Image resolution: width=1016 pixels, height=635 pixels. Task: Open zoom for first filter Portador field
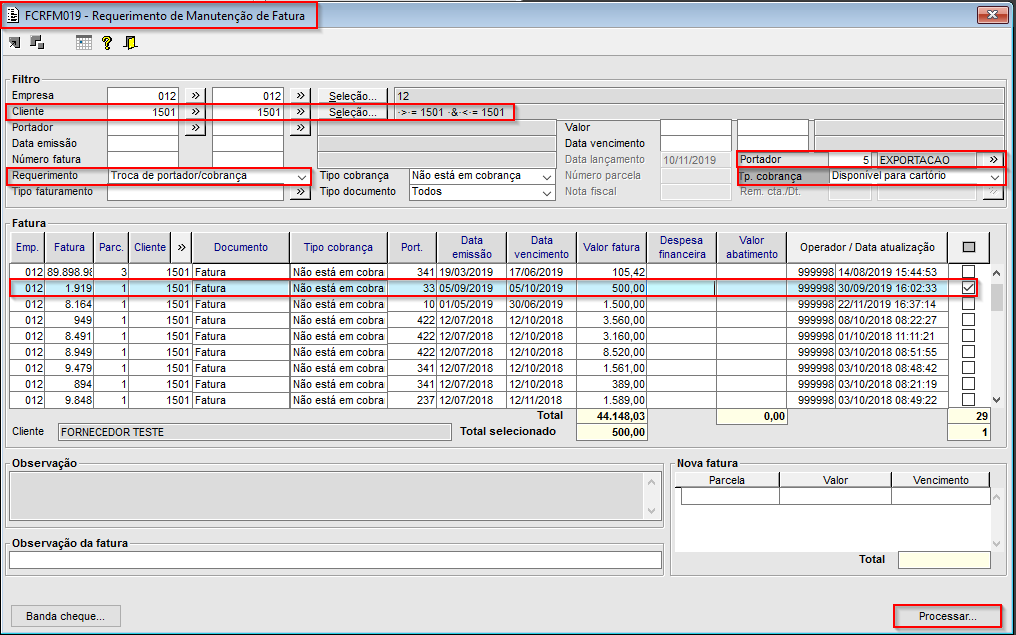point(195,128)
